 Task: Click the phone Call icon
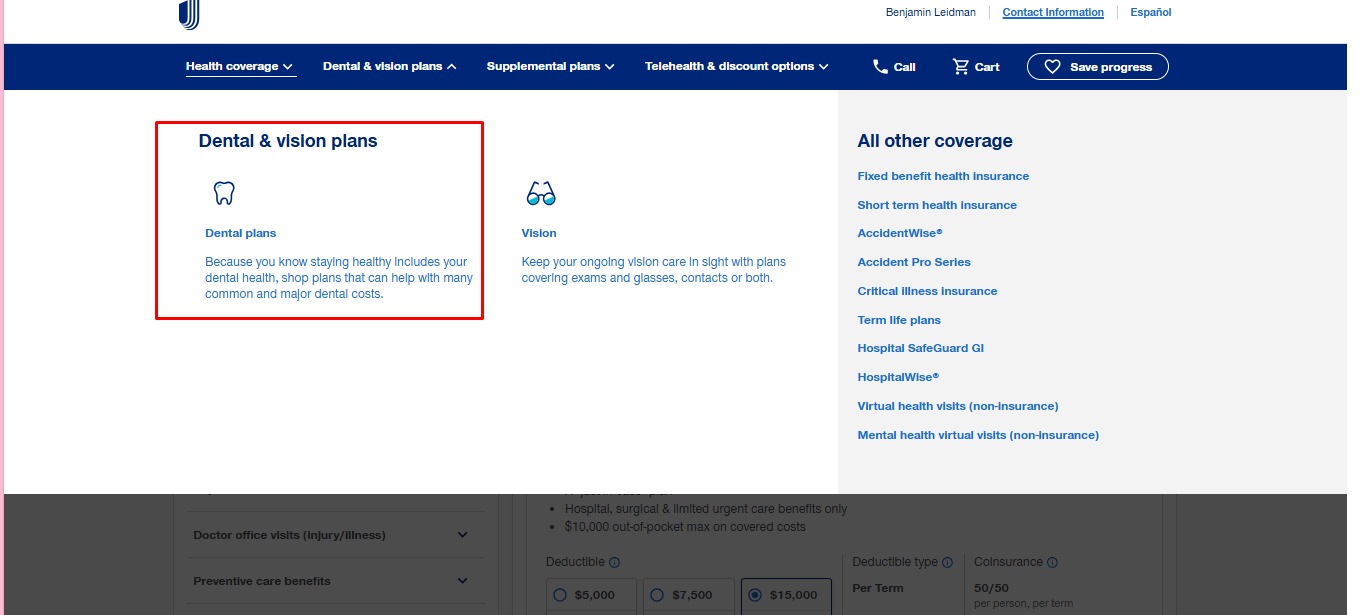pos(880,67)
